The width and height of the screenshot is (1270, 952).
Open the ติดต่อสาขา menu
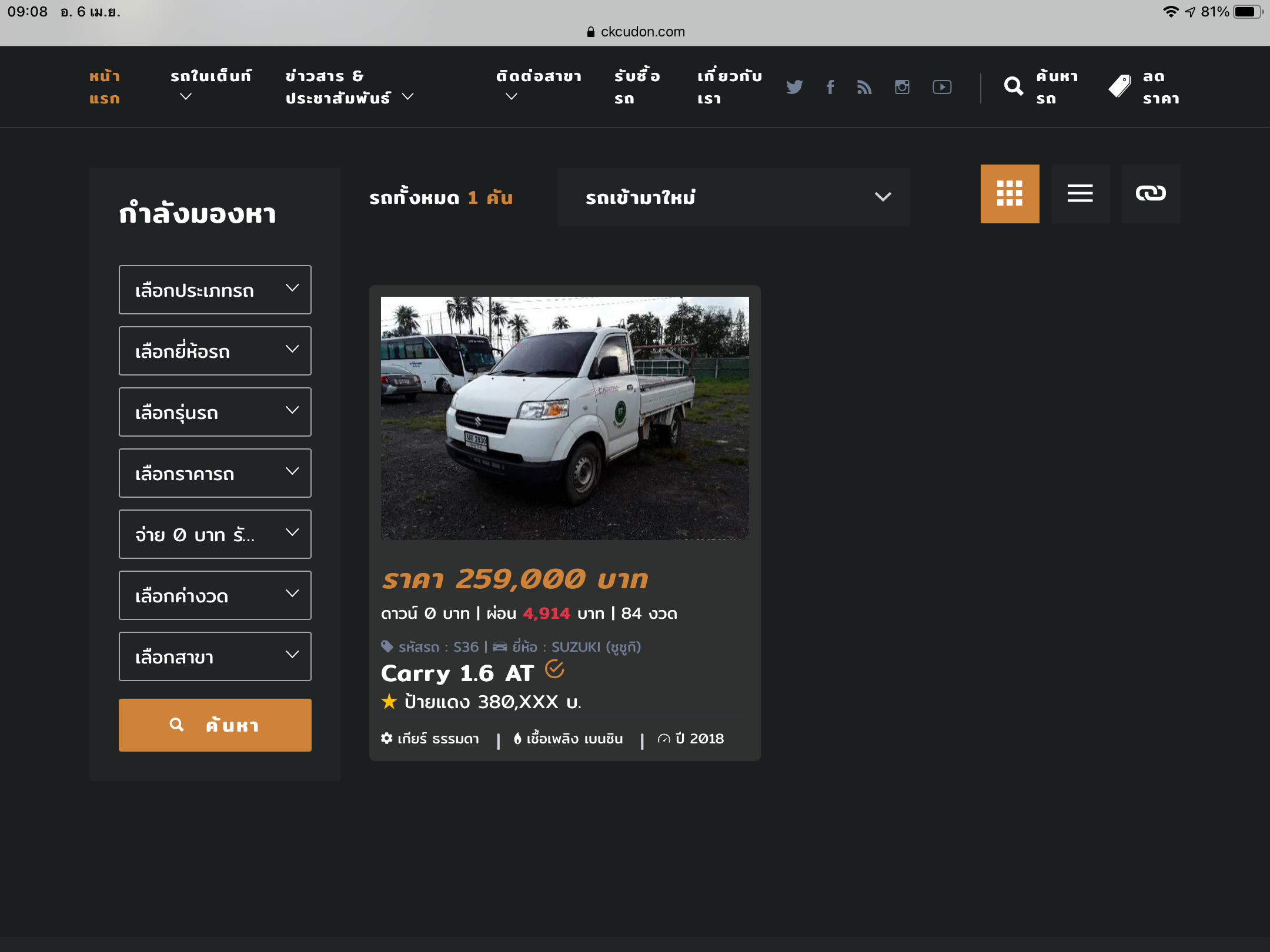(x=538, y=85)
